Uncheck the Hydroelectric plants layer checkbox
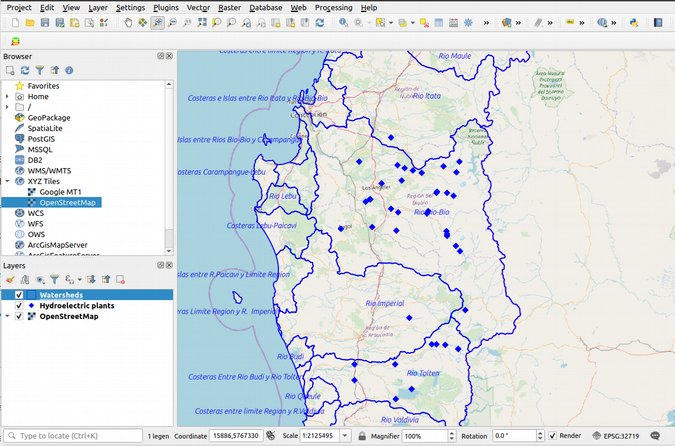This screenshot has width=675, height=446. point(19,306)
